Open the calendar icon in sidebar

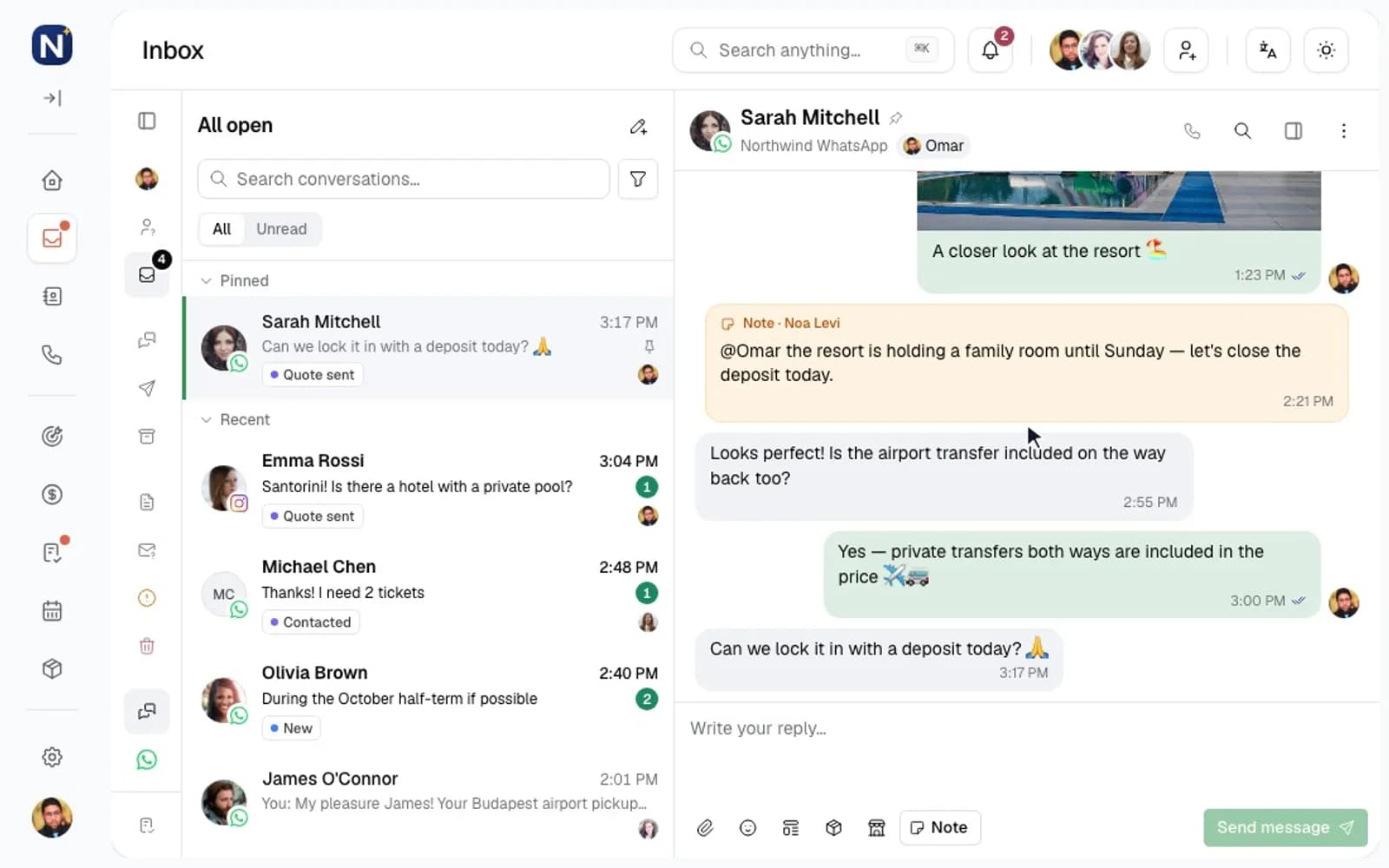tap(52, 611)
